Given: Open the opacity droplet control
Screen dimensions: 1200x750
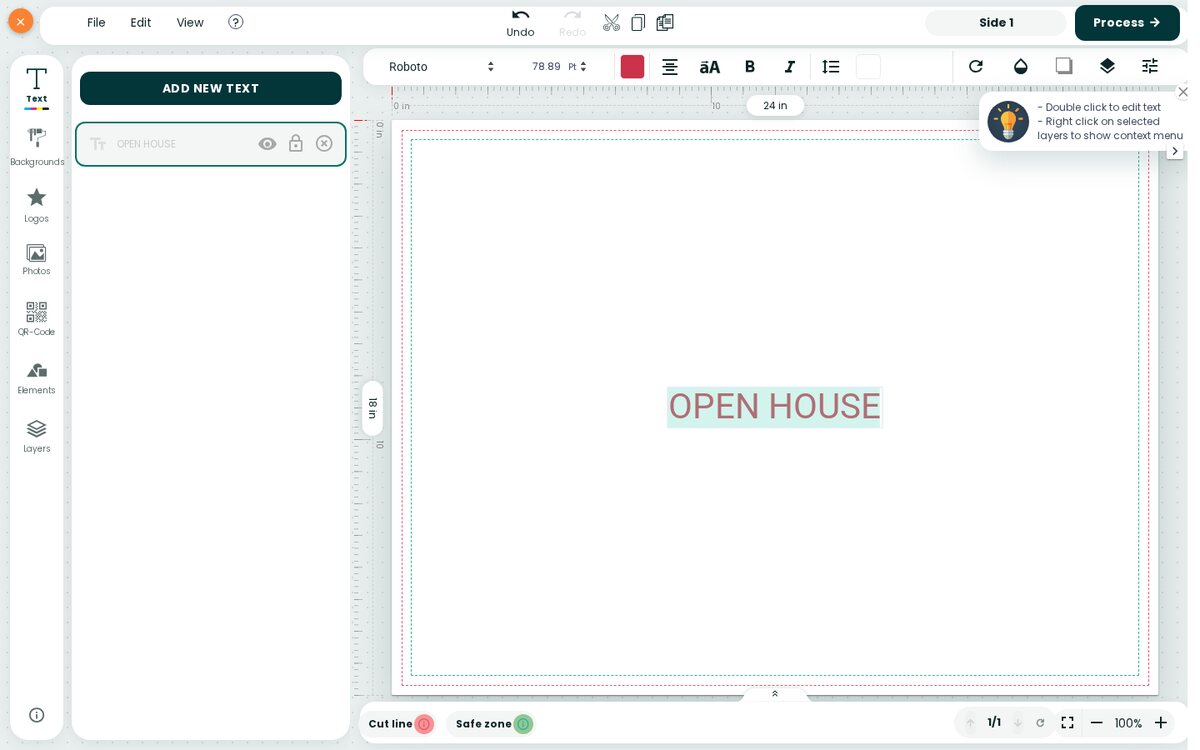Looking at the screenshot, I should tap(1020, 66).
